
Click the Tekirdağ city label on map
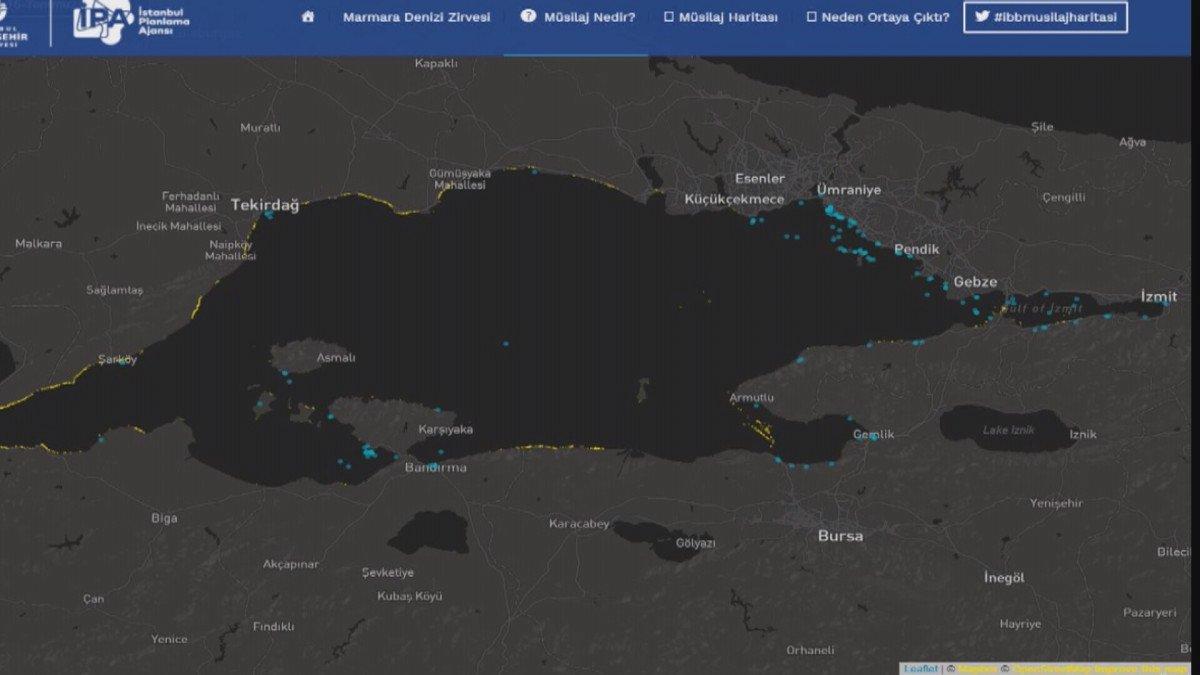[x=265, y=204]
